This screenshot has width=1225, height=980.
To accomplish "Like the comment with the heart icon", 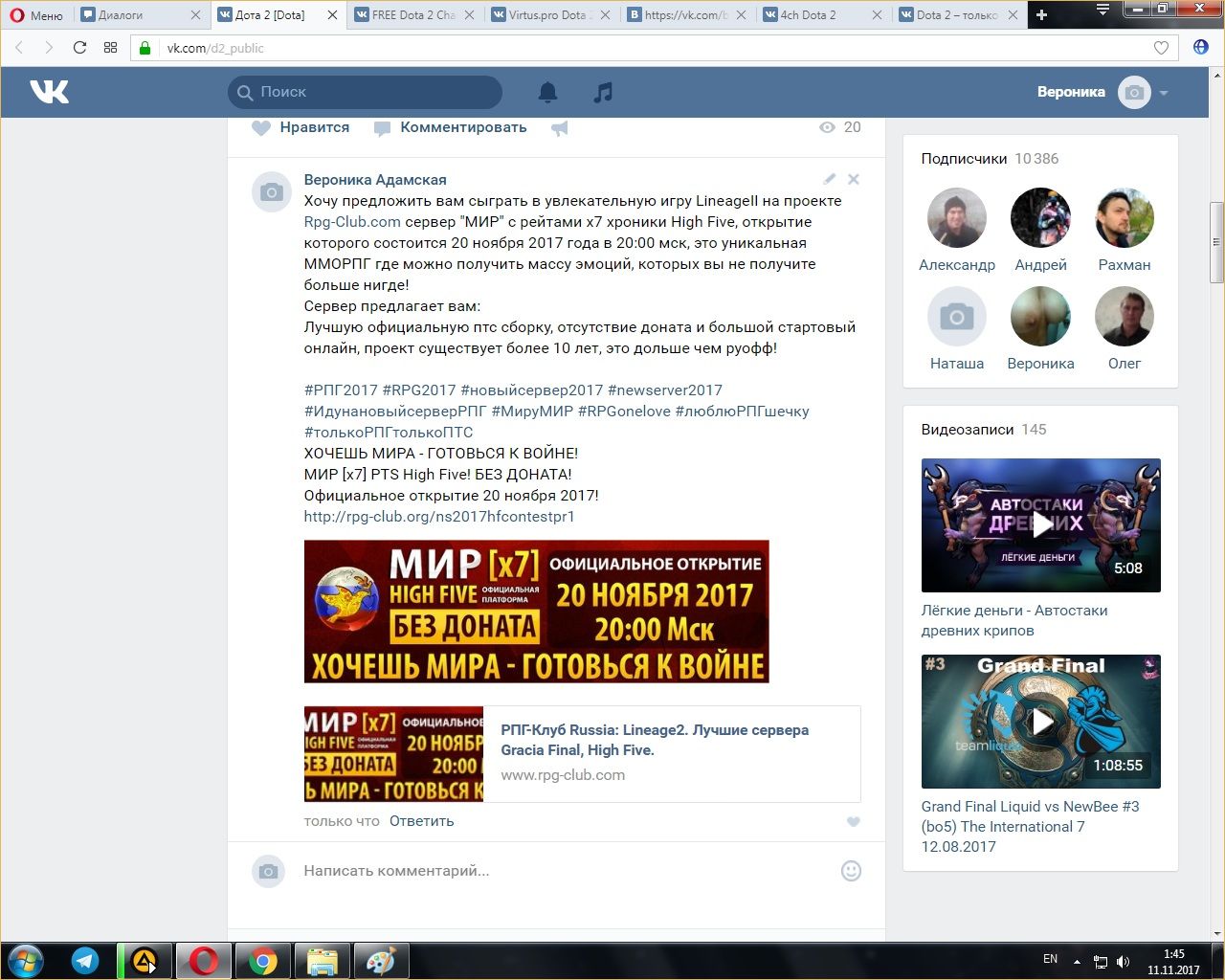I will point(854,821).
